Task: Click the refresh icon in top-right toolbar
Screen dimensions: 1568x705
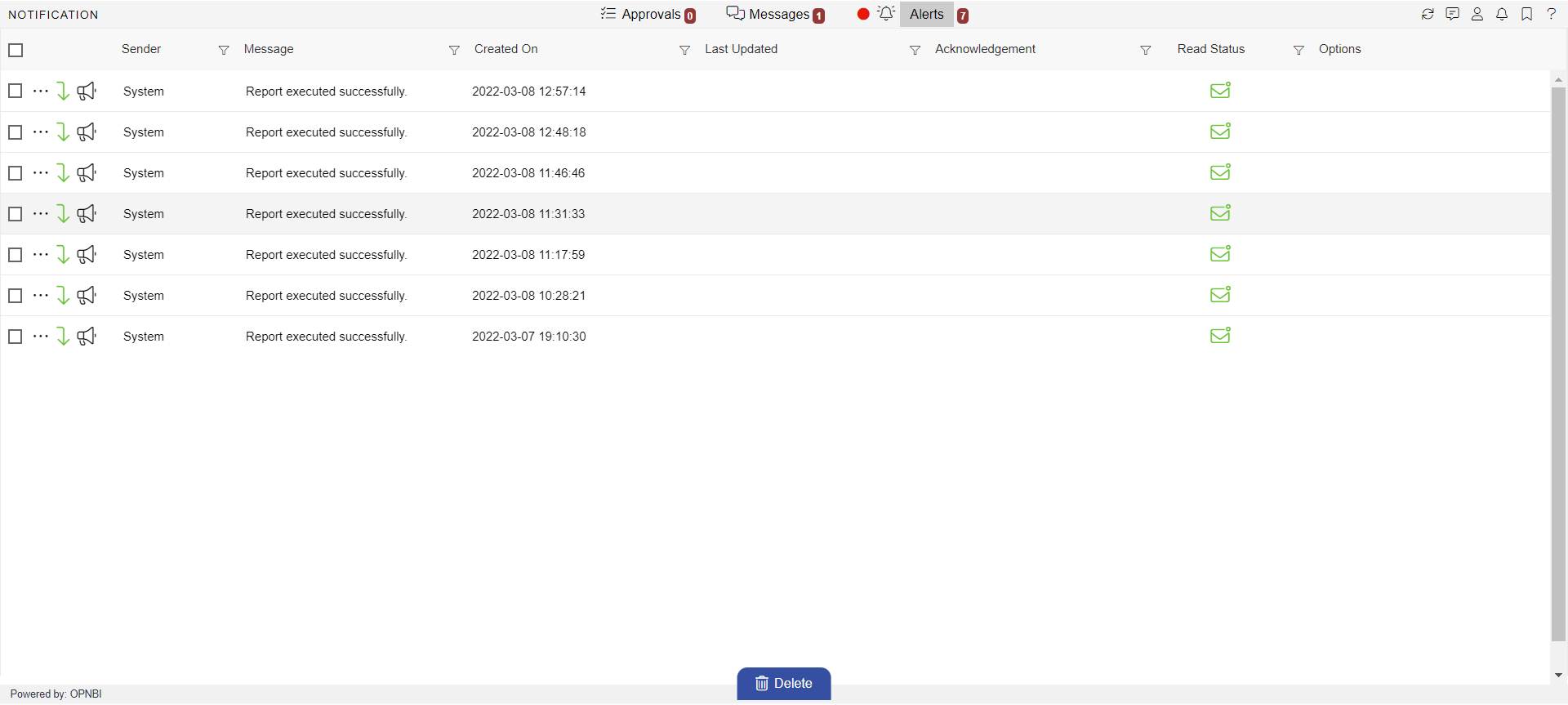Action: click(1428, 14)
